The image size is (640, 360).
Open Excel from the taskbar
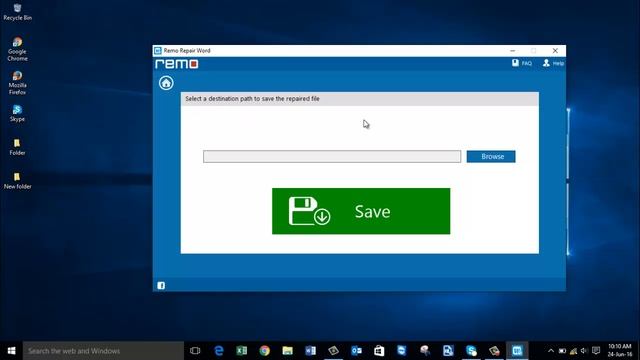pyautogui.click(x=242, y=351)
